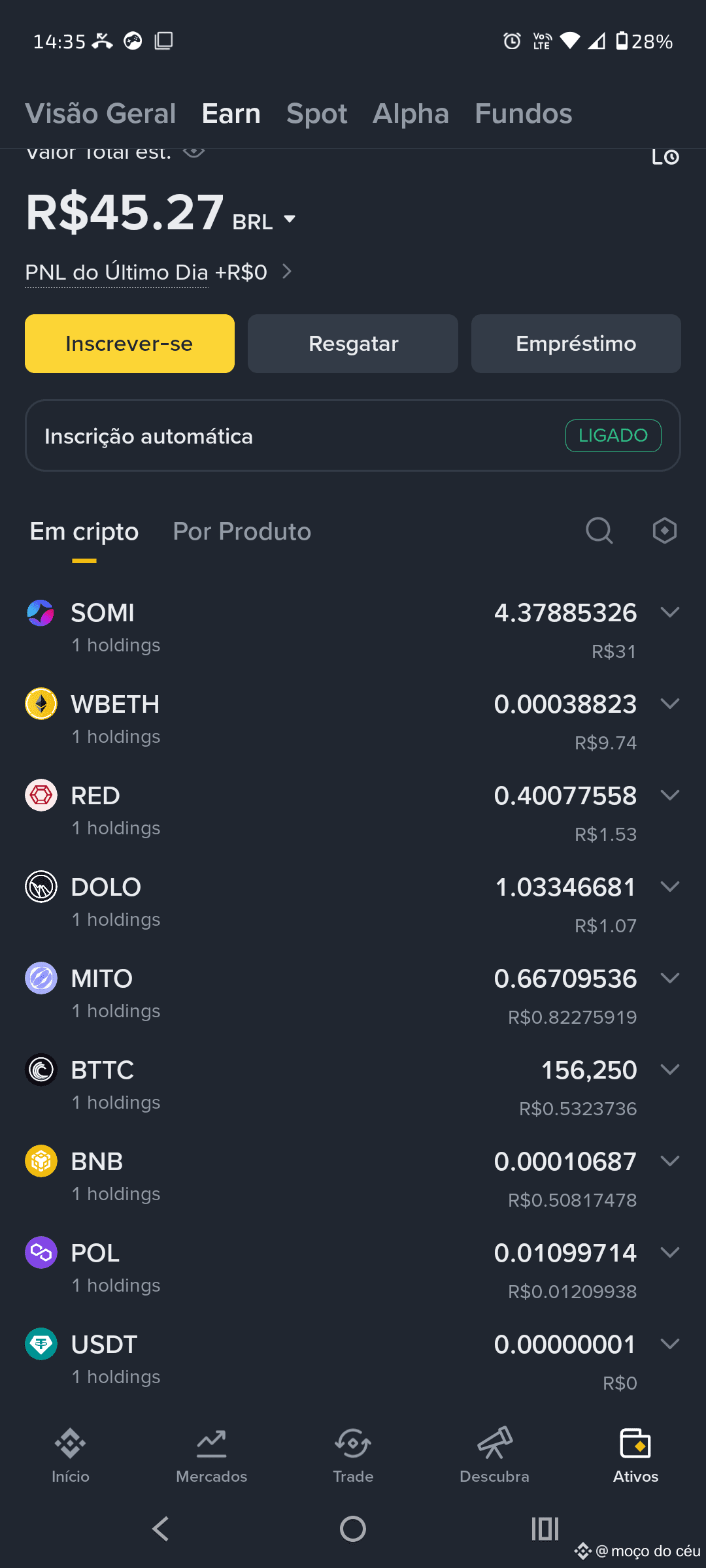706x1568 pixels.
Task: Toggle balance visibility eye icon
Action: (193, 153)
